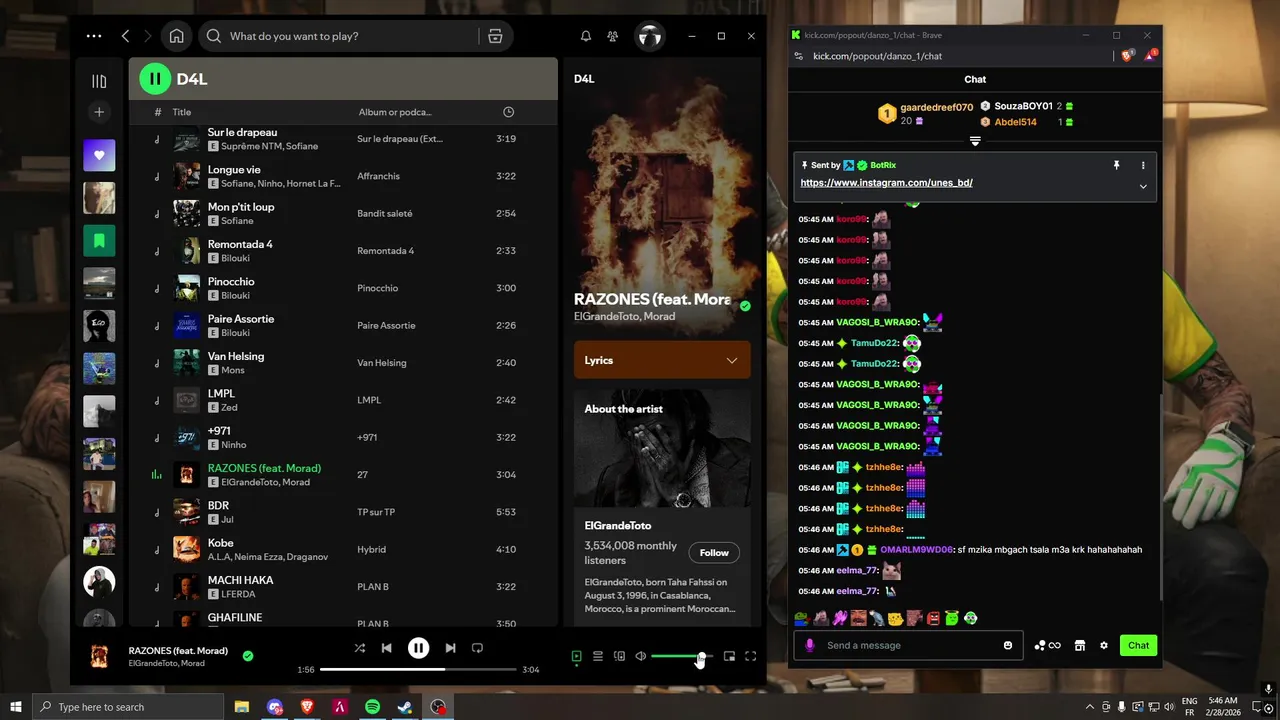
Task: Unpin the pinned chat message
Action: (x=1116, y=165)
